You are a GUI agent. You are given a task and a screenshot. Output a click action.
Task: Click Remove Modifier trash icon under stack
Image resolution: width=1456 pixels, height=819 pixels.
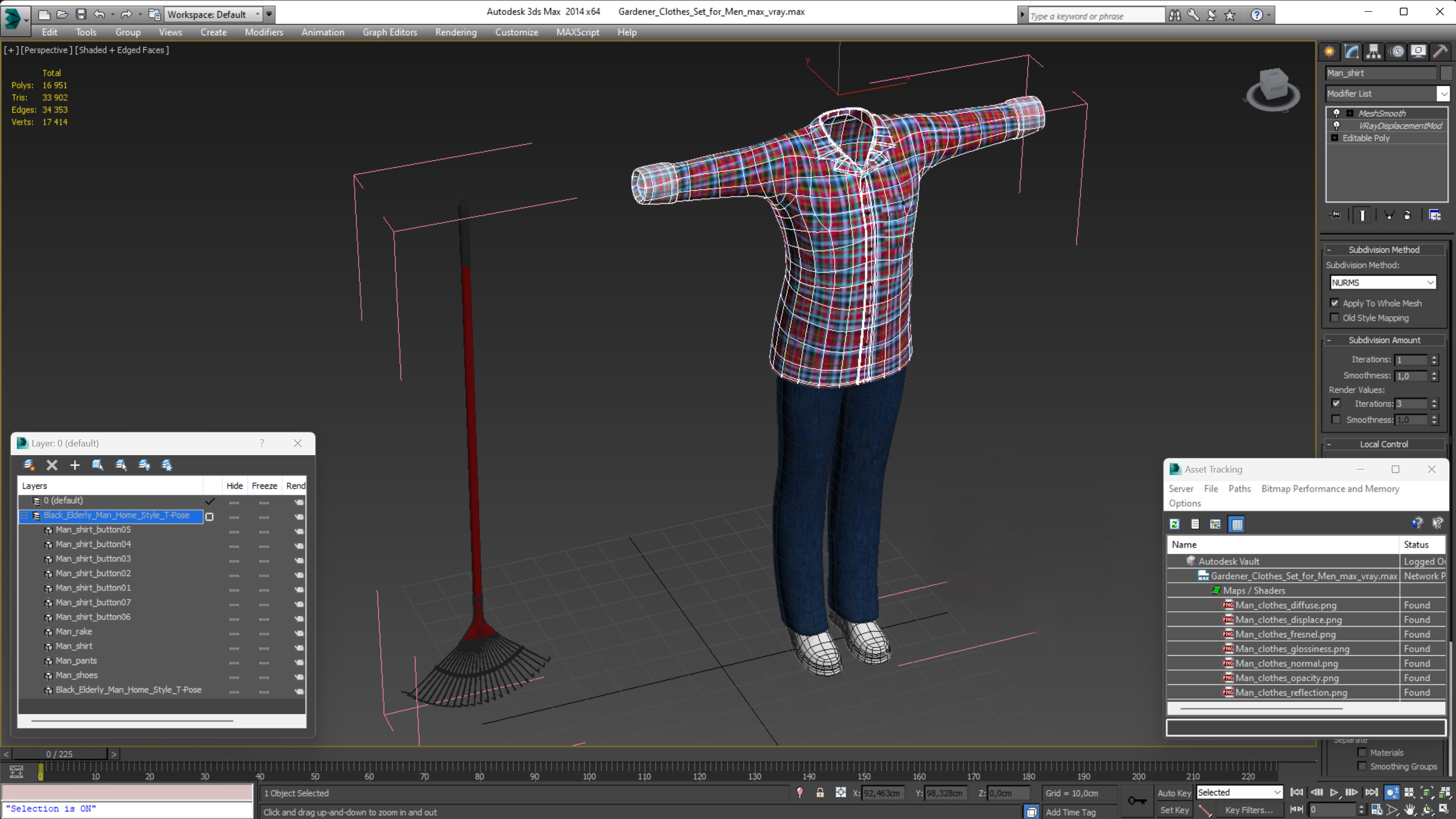click(x=1408, y=215)
